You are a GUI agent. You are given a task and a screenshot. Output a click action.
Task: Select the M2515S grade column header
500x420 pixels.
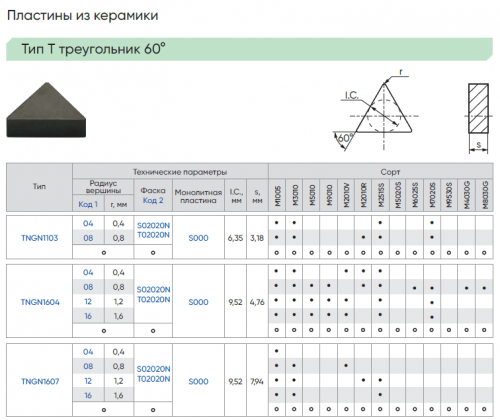(x=381, y=195)
